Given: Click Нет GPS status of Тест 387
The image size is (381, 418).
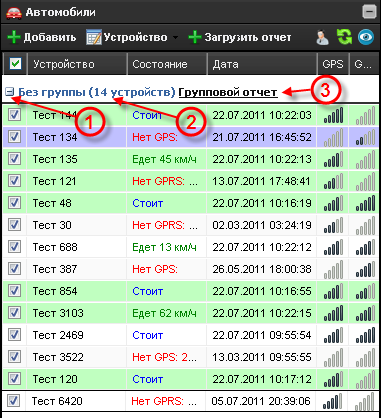Looking at the screenshot, I should (155, 269).
